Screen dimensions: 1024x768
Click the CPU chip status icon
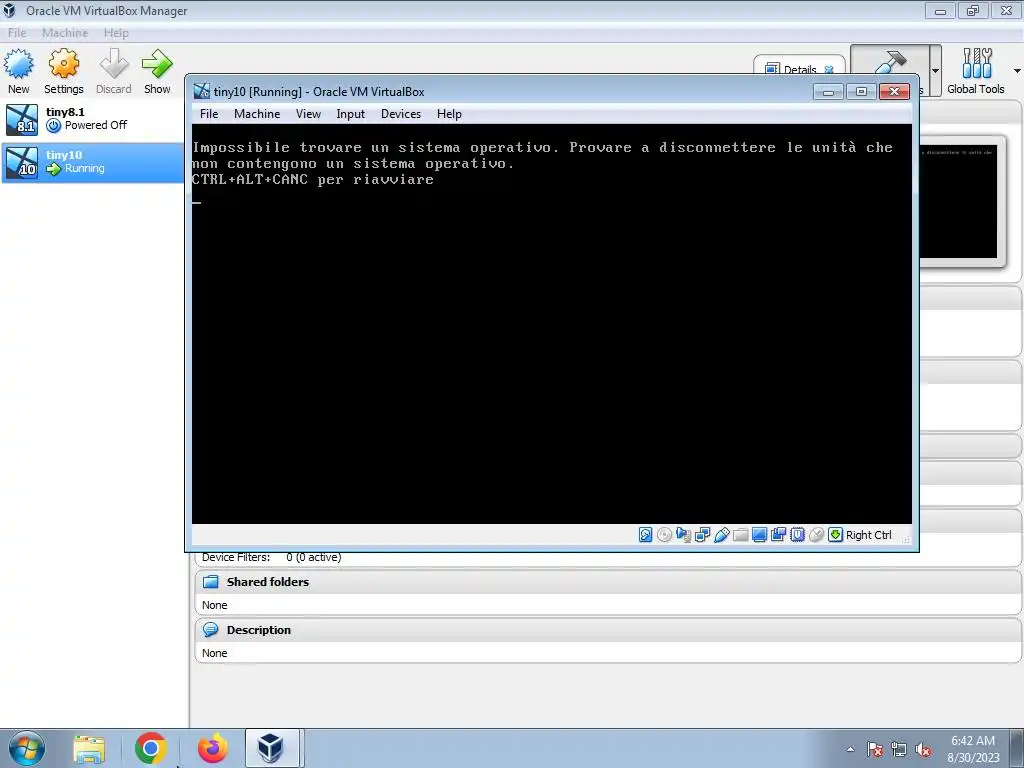(797, 535)
